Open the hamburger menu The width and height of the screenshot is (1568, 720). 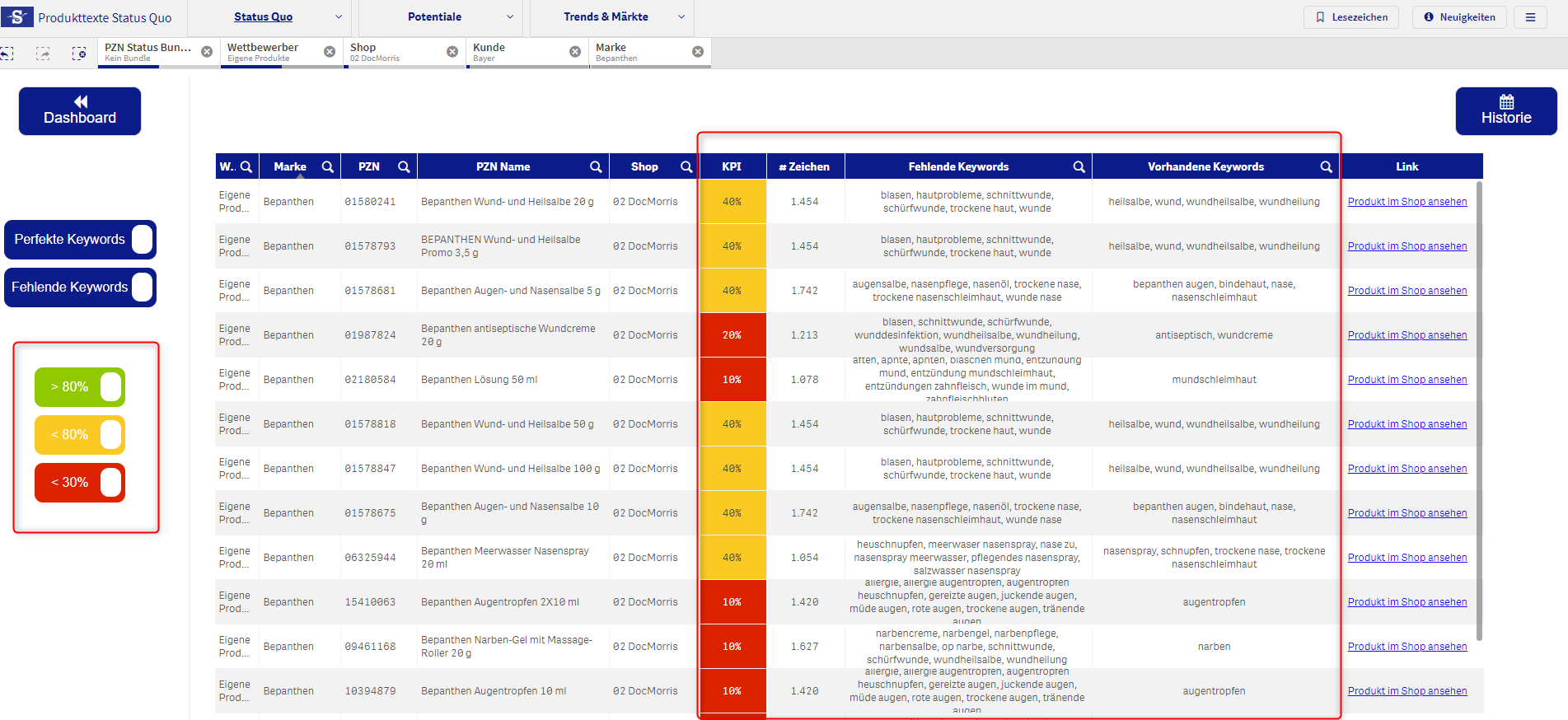[1530, 17]
